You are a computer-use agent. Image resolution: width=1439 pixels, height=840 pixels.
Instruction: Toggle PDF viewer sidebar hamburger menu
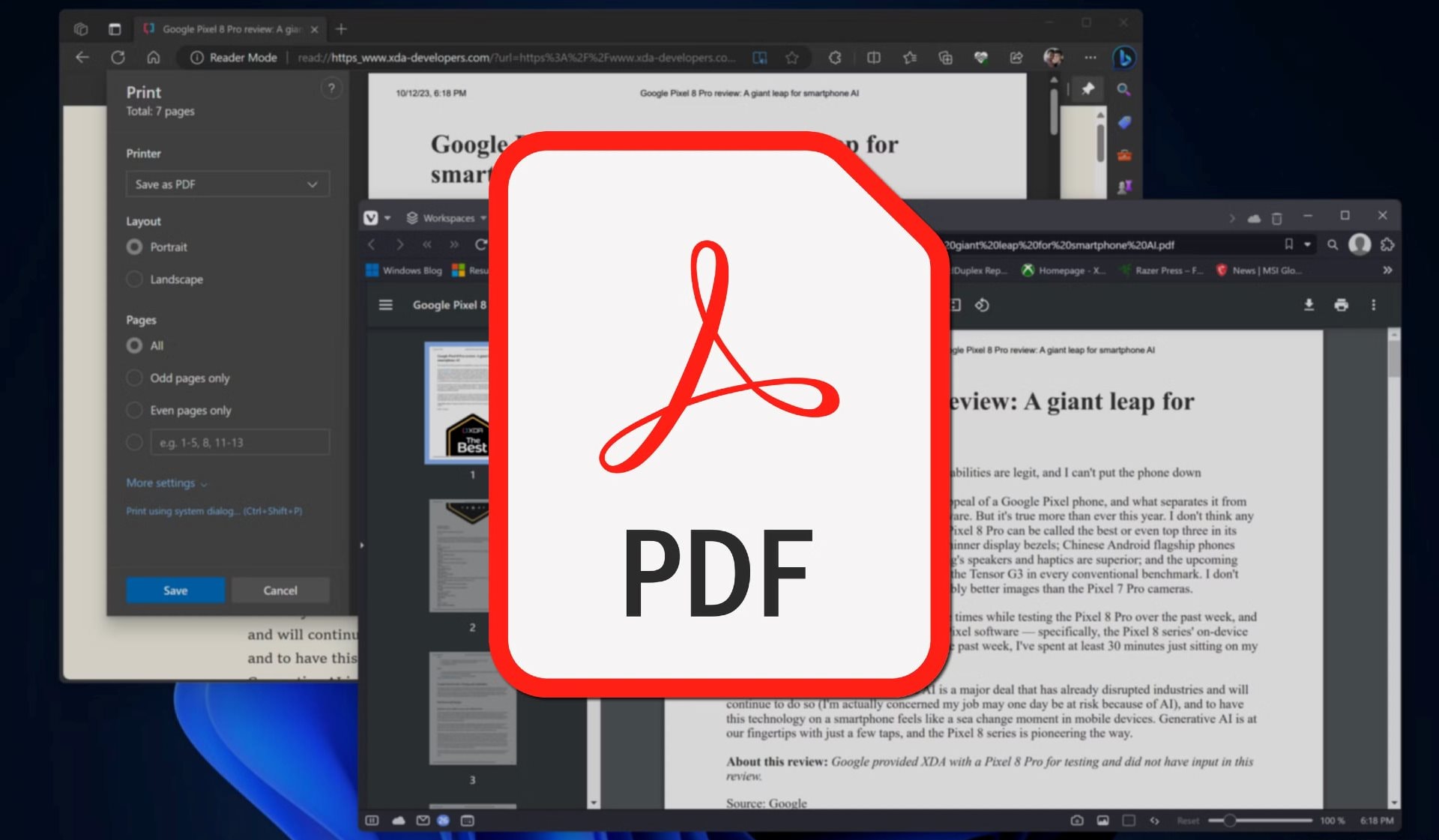coord(386,305)
